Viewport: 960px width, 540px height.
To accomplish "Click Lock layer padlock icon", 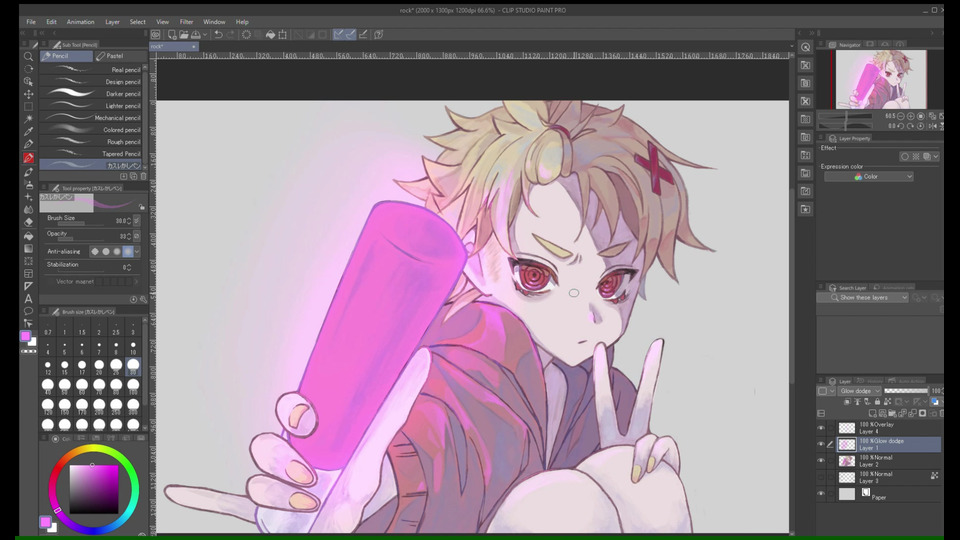I will pyautogui.click(x=877, y=402).
